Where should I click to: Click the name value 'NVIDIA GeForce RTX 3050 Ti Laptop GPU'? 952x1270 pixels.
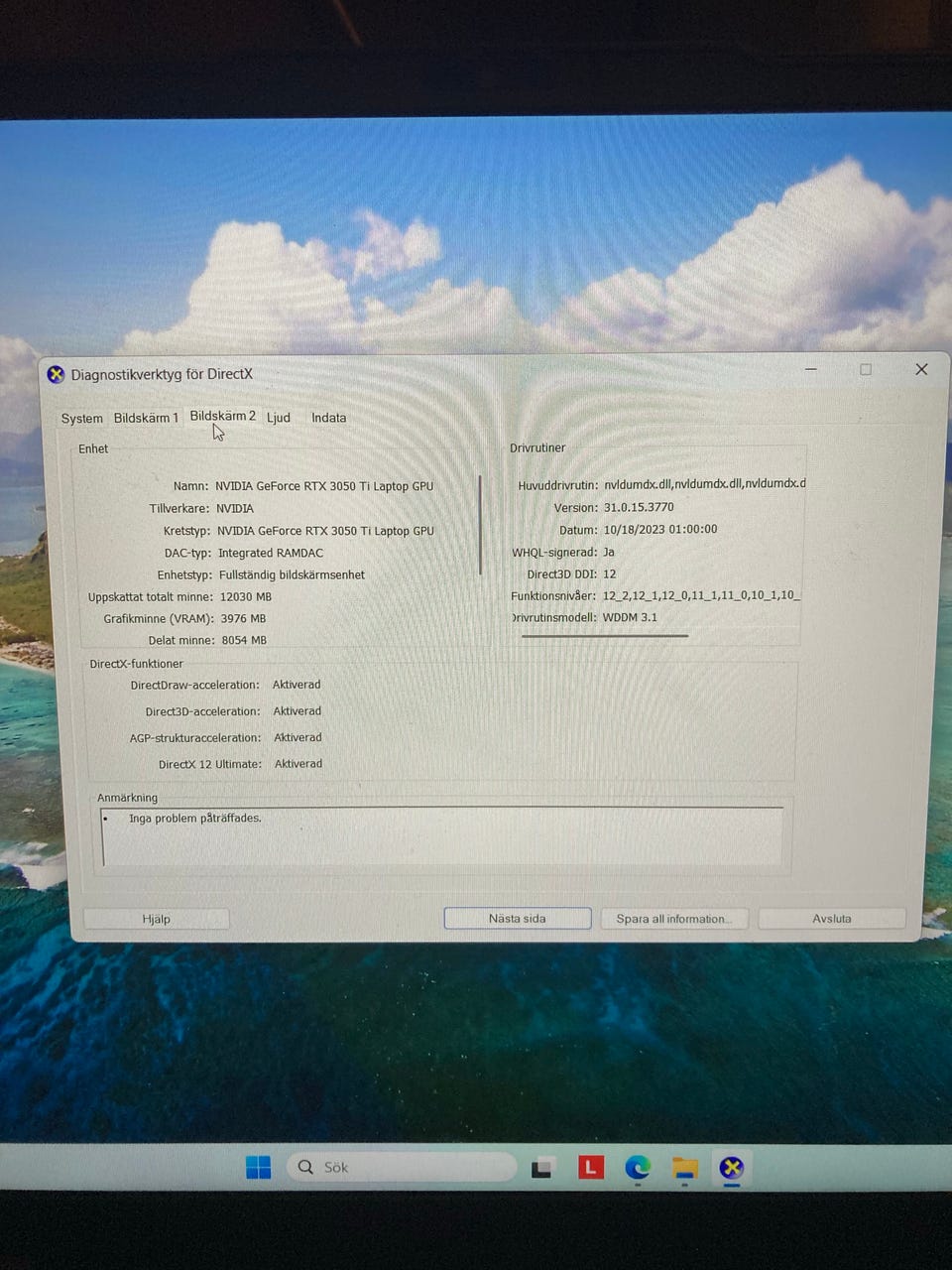click(x=324, y=486)
